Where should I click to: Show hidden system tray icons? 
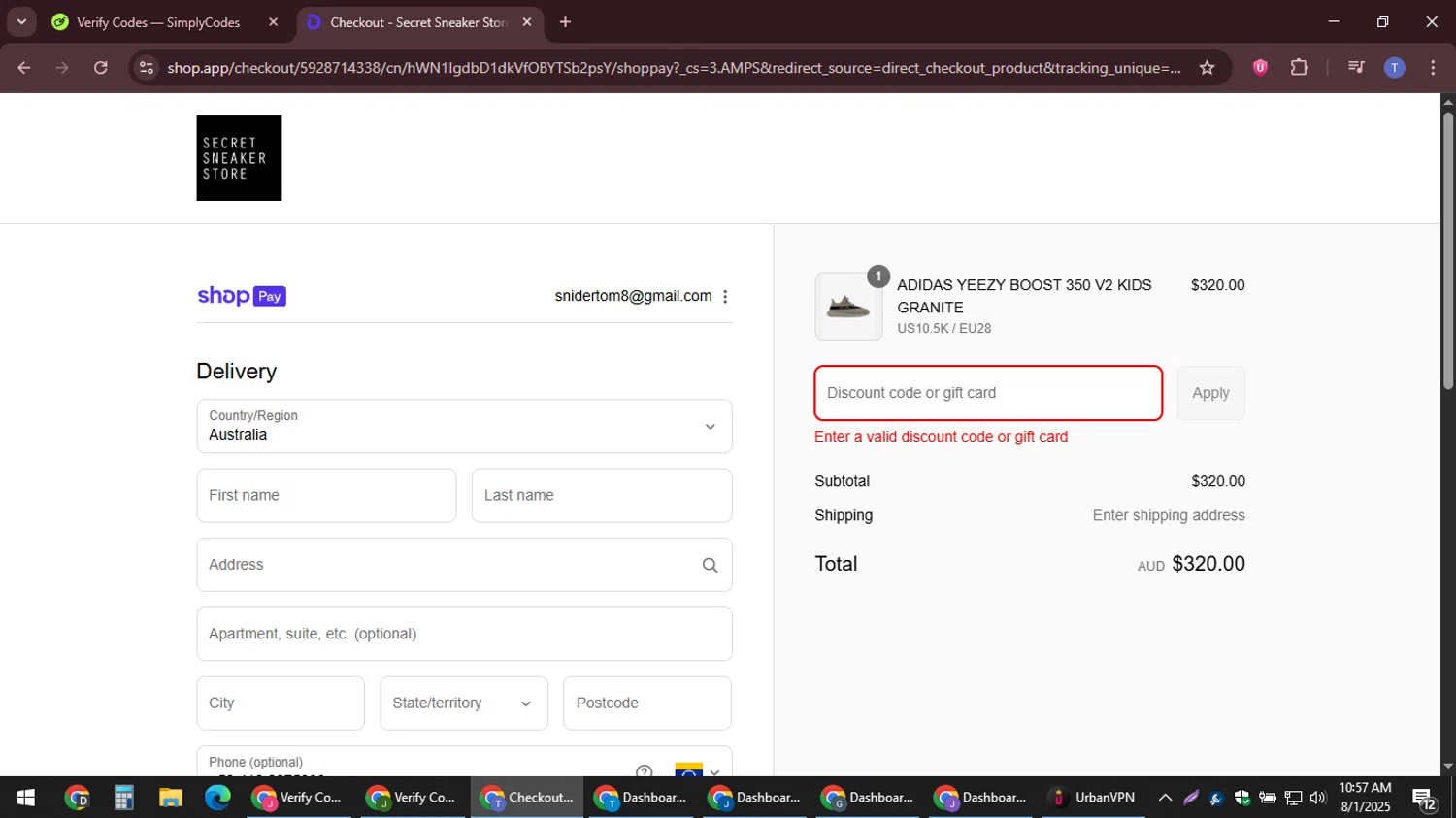pyautogui.click(x=1165, y=798)
